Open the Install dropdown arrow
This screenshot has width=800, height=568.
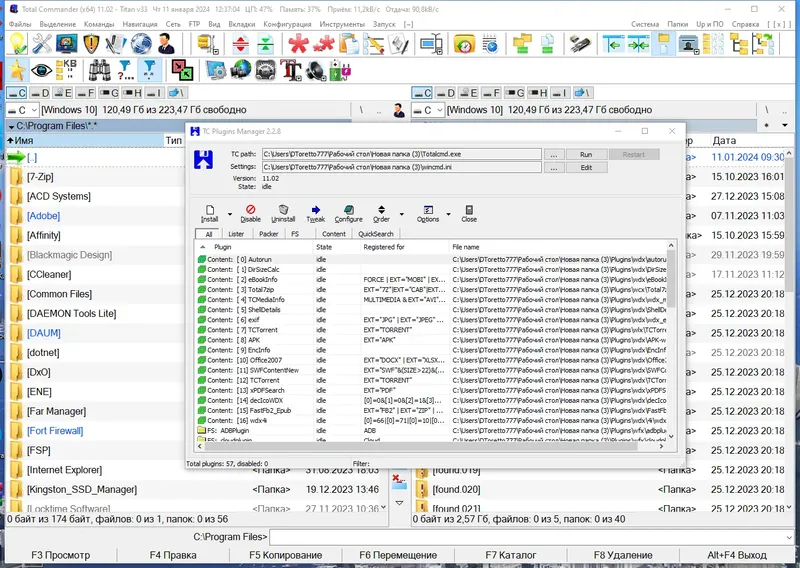coord(230,214)
